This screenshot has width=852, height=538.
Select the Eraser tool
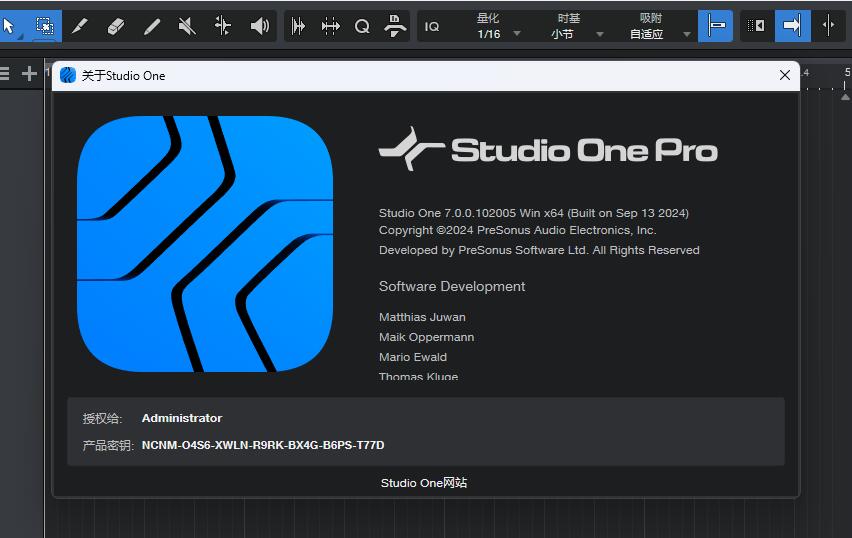(x=116, y=26)
